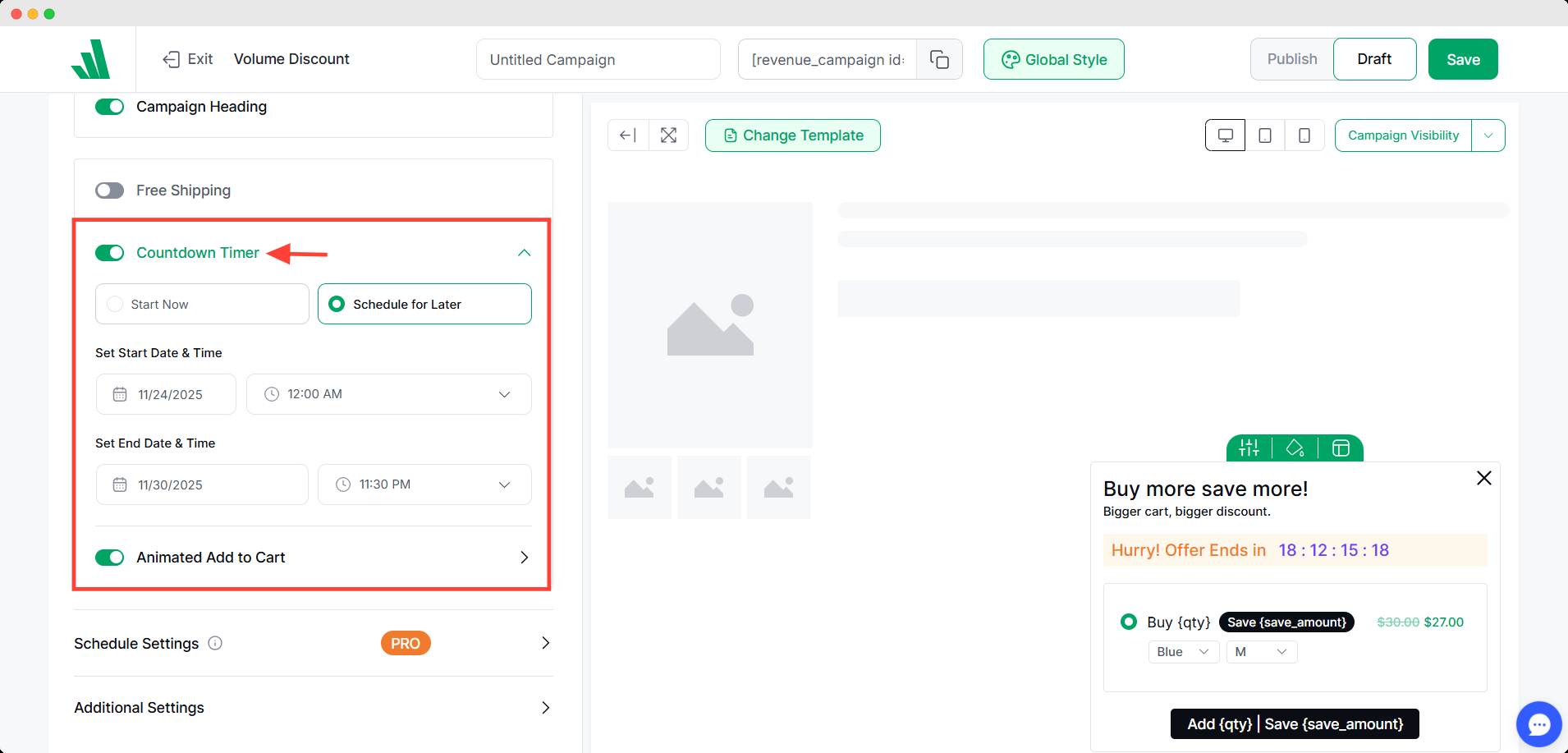The height and width of the screenshot is (753, 1568).
Task: Open the paint bucket style icon
Action: (1295, 448)
